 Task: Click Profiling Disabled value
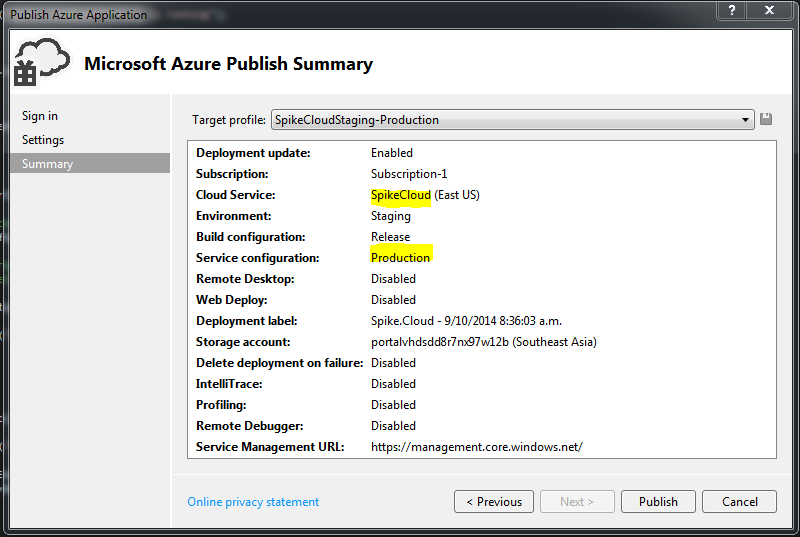coord(393,405)
